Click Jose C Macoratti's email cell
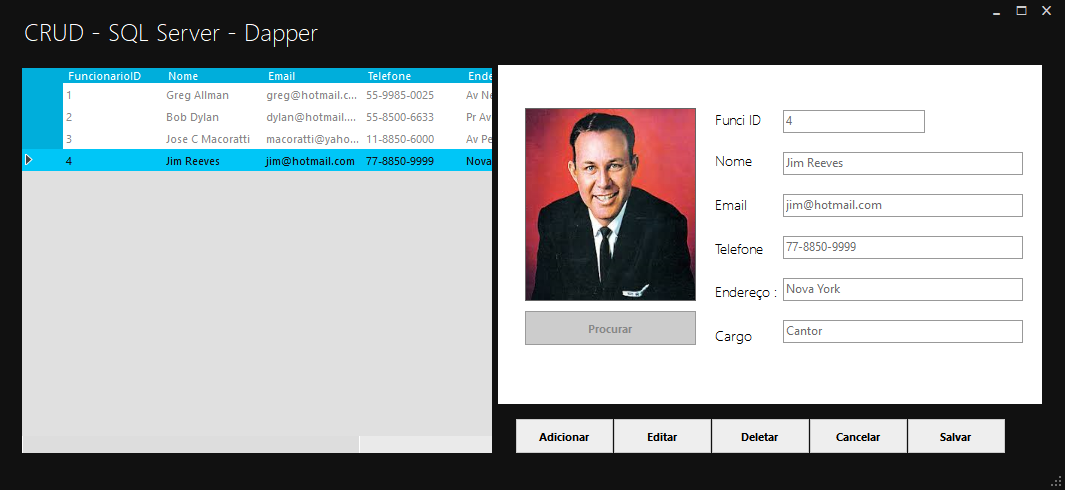1065x490 pixels. (x=312, y=139)
